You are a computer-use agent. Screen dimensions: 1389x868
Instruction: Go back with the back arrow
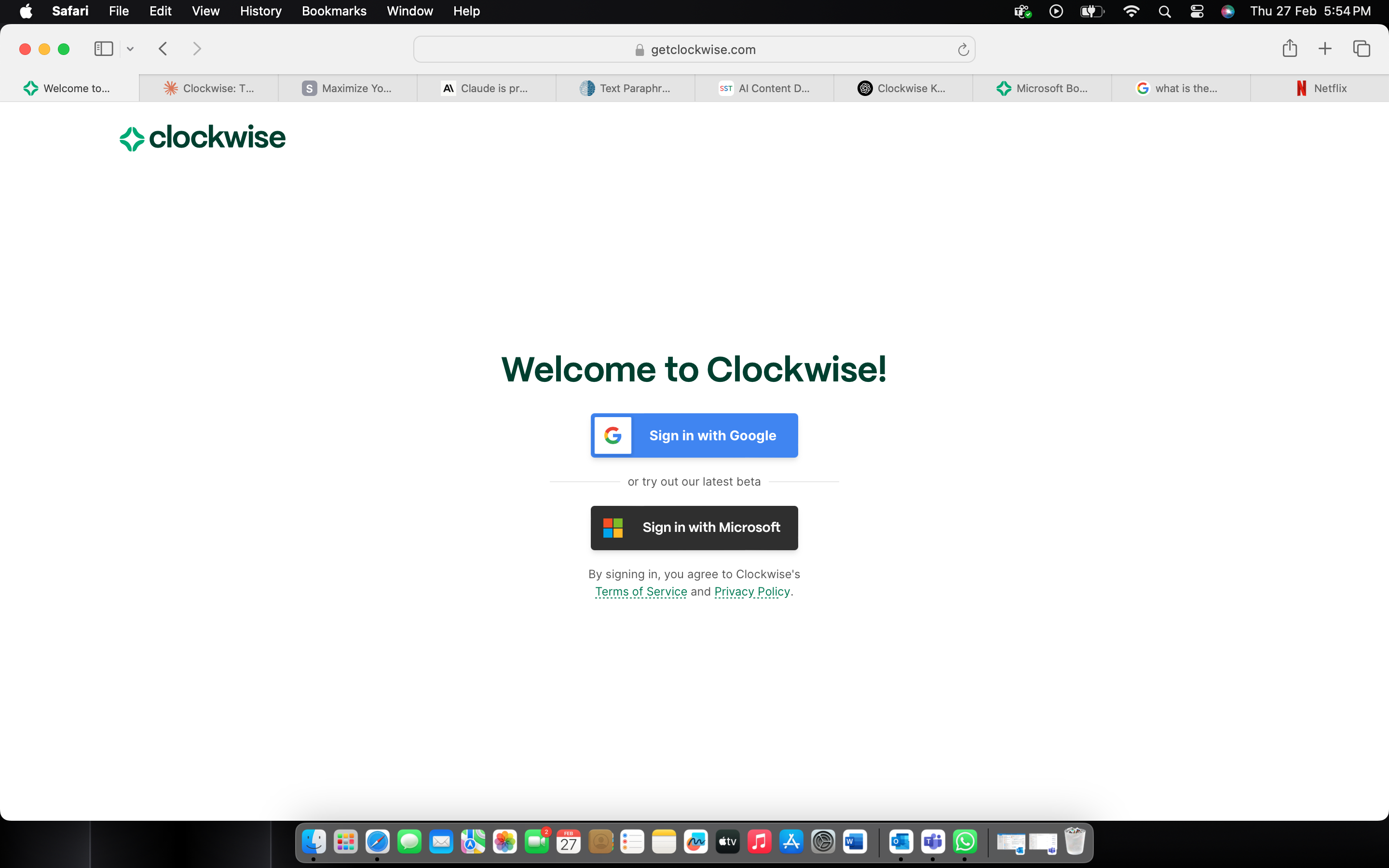point(163,49)
